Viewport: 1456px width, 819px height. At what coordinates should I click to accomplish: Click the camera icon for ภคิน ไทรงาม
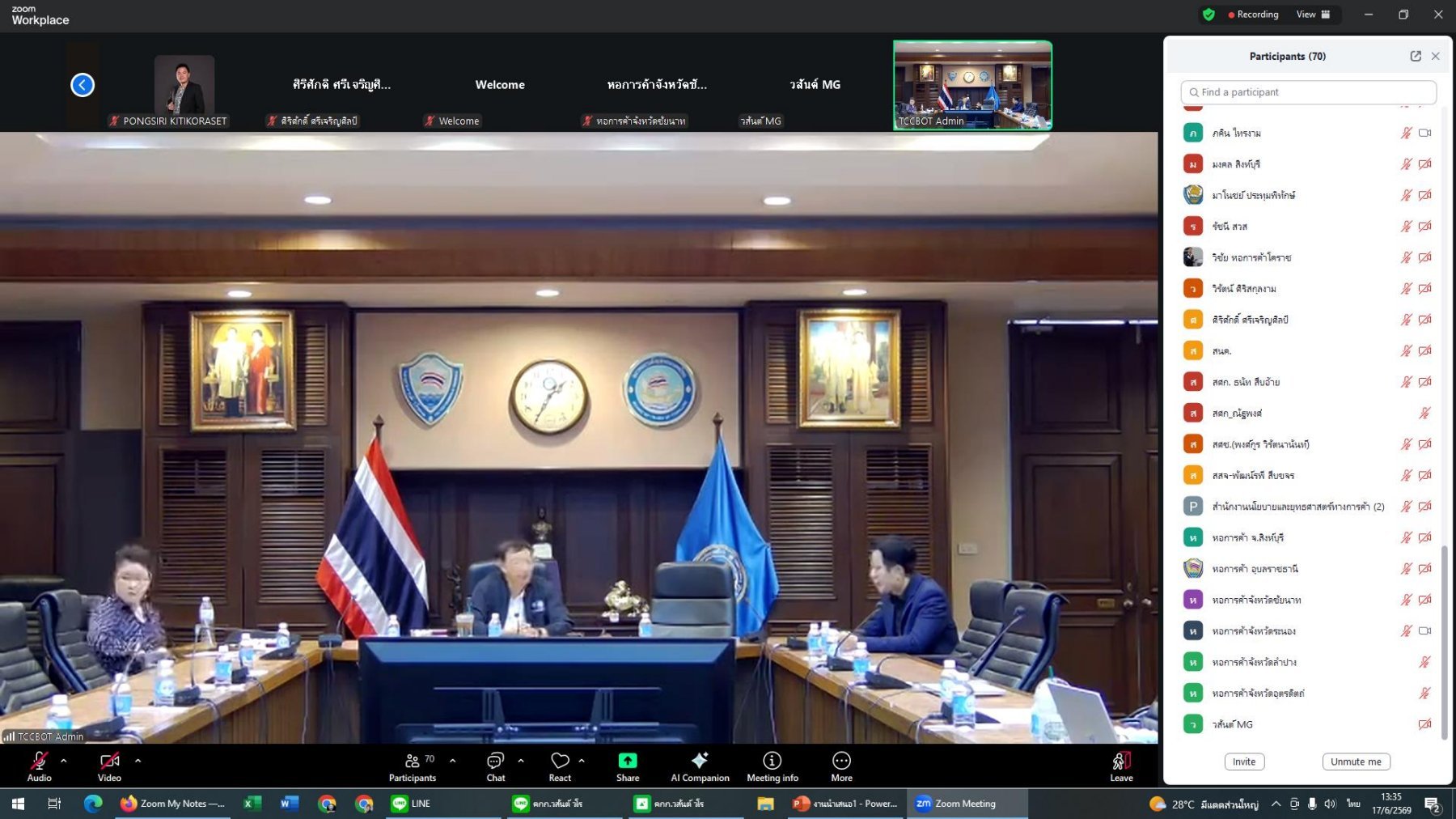(1425, 133)
